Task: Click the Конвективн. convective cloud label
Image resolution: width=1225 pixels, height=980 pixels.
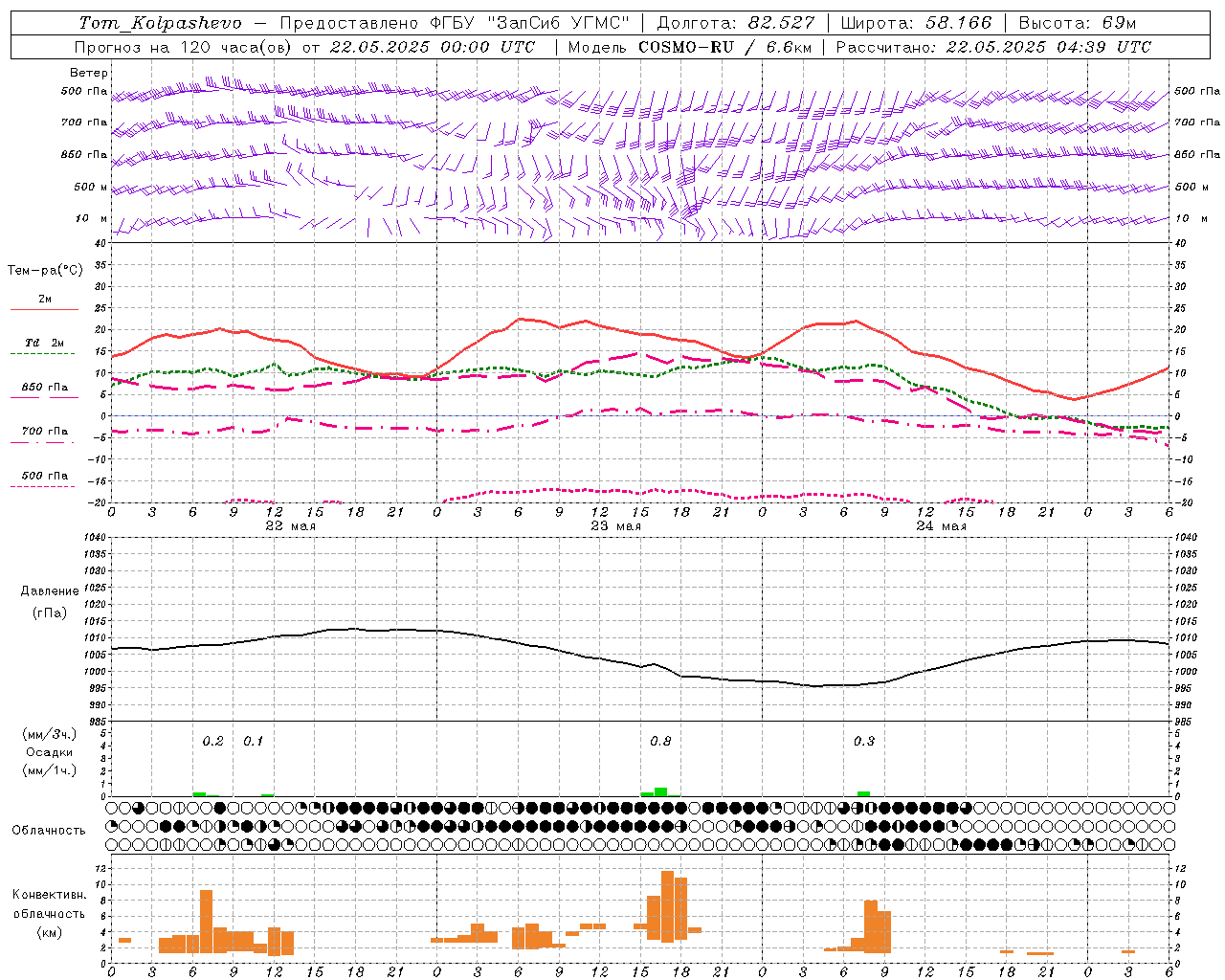Action: pyautogui.click(x=49, y=895)
